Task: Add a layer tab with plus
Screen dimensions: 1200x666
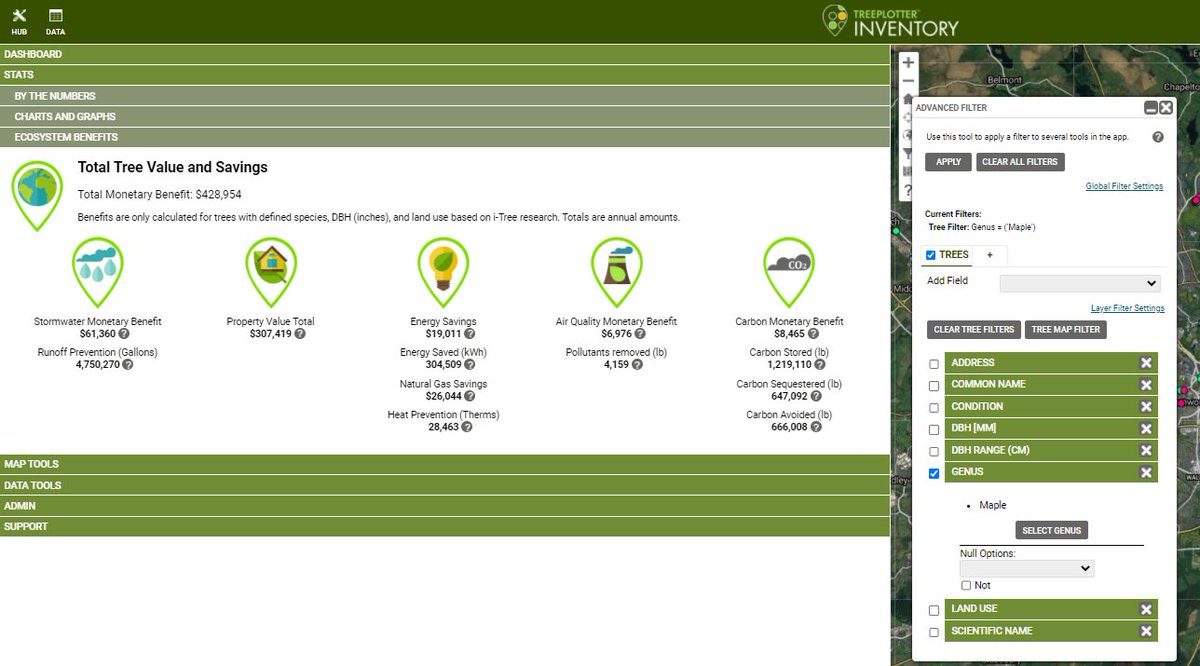Action: [x=990, y=255]
